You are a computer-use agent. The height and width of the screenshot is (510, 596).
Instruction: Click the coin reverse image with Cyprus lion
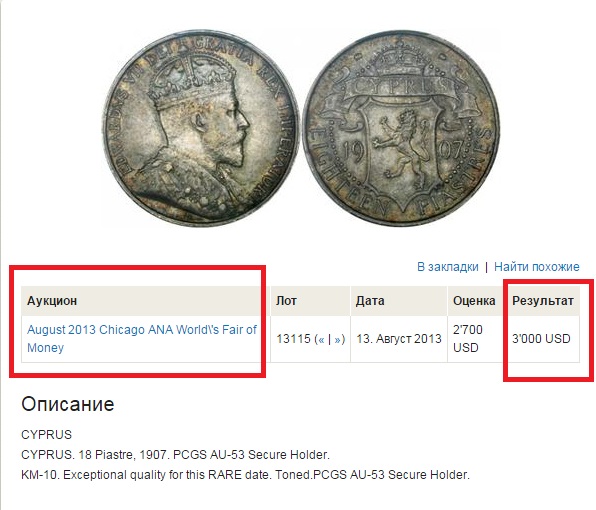click(x=401, y=128)
